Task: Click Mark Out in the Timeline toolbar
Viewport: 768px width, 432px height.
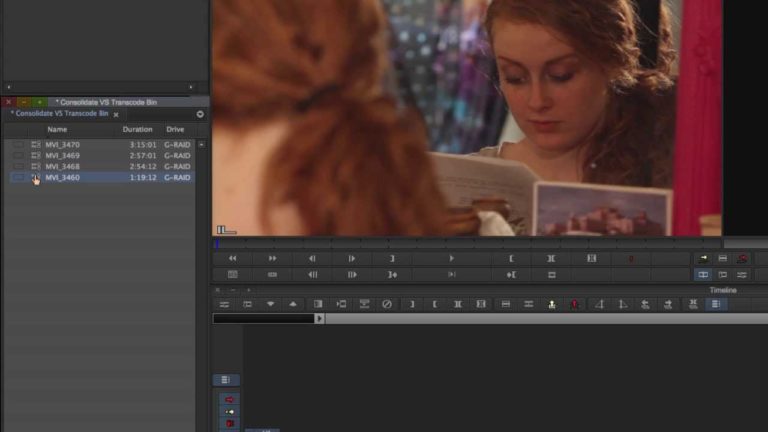Action: click(411, 305)
